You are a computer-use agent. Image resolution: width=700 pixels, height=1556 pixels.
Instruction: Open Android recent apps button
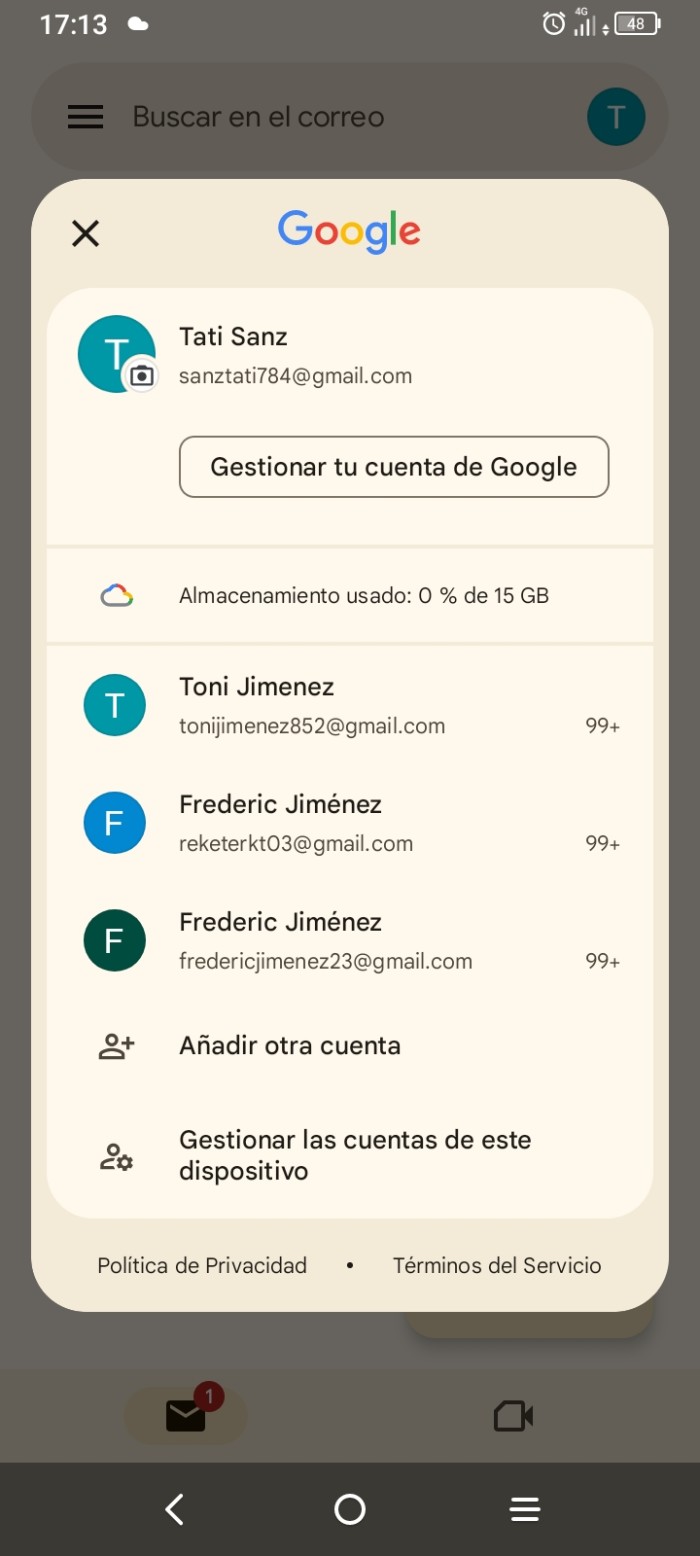click(524, 1509)
